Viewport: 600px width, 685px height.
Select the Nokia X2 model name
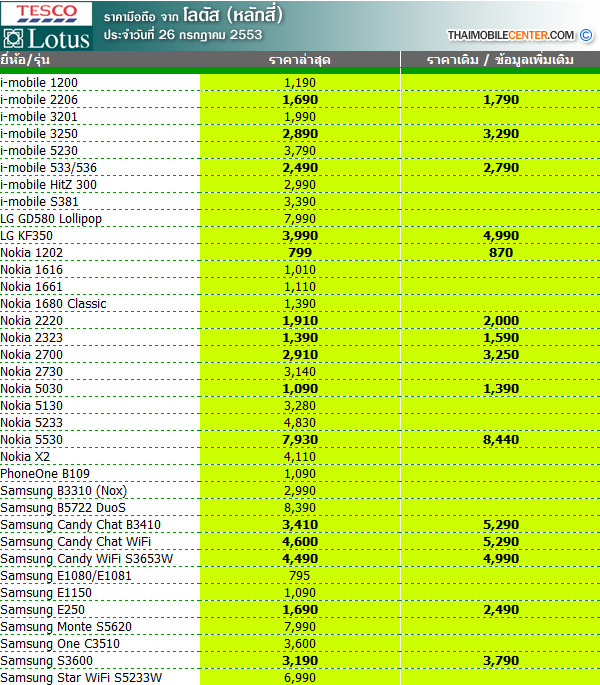25,457
